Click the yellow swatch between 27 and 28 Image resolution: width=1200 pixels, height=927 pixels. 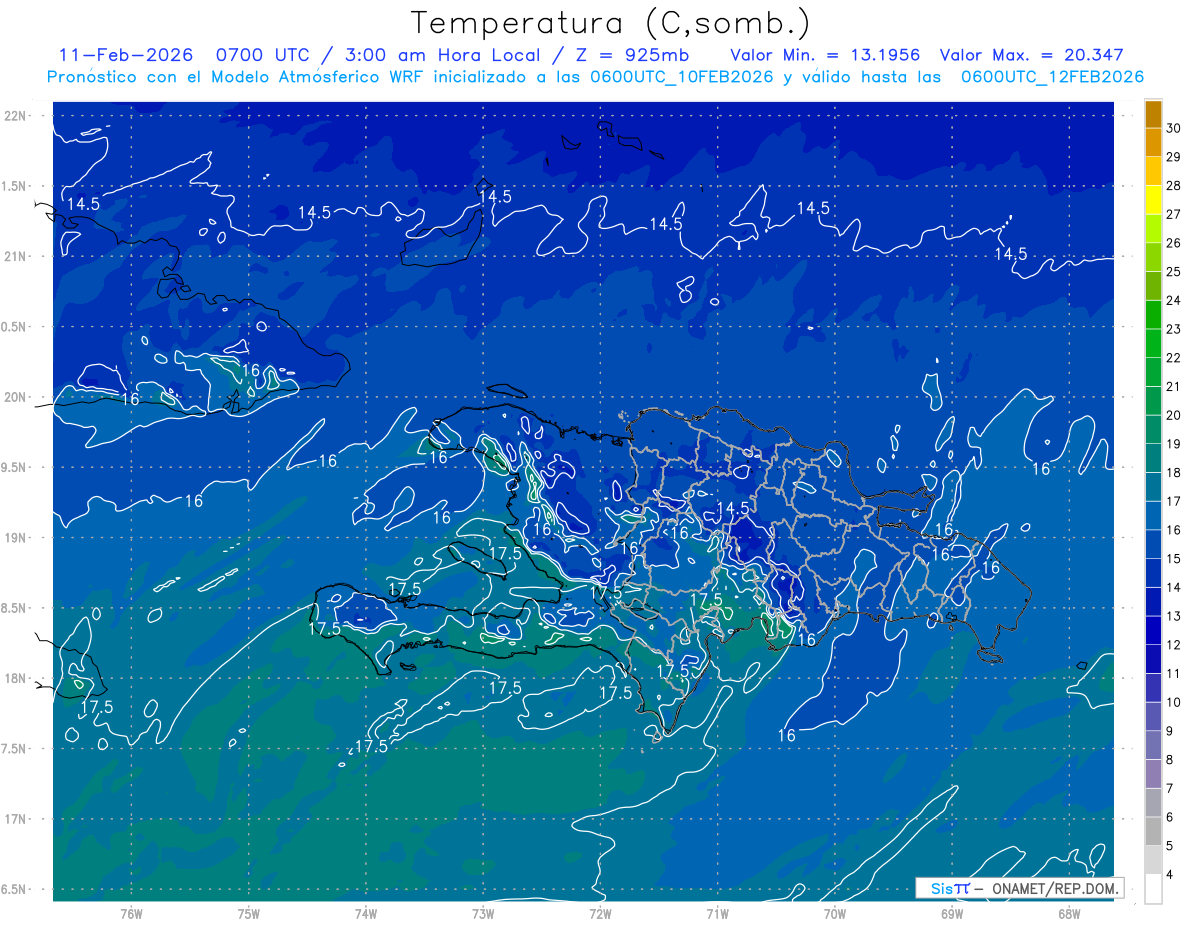(1153, 201)
